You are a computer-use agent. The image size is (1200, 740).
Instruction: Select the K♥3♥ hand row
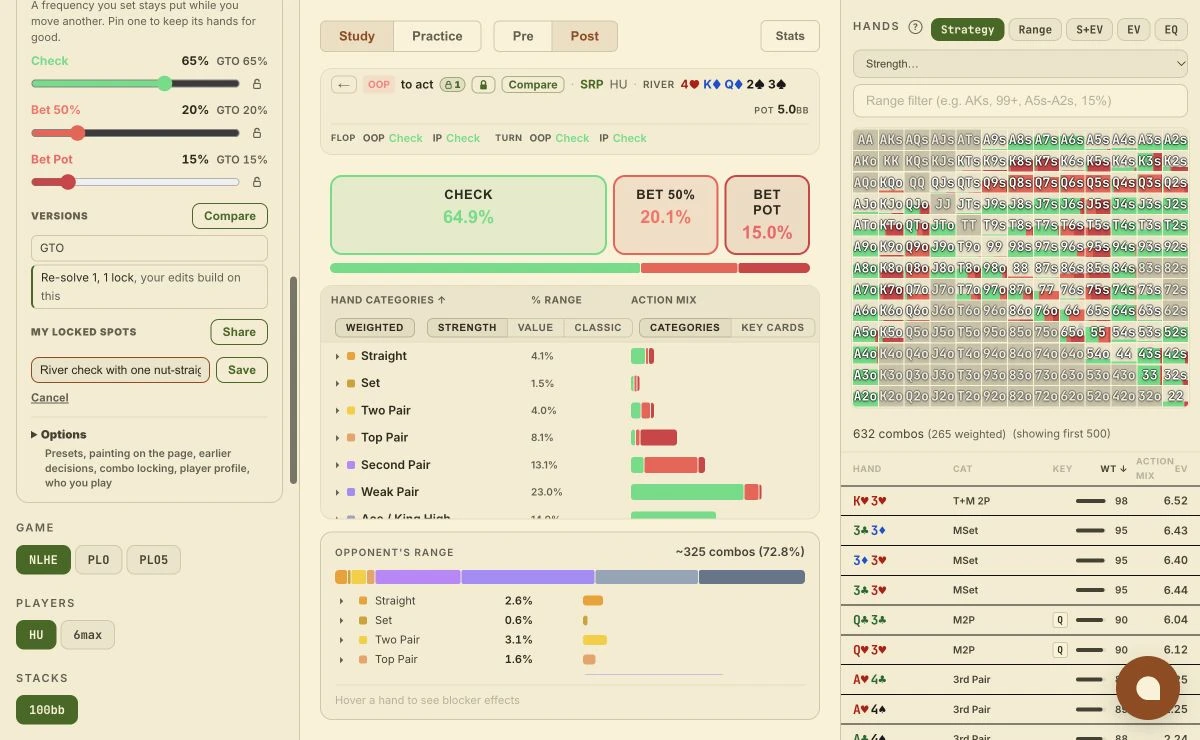[1020, 501]
